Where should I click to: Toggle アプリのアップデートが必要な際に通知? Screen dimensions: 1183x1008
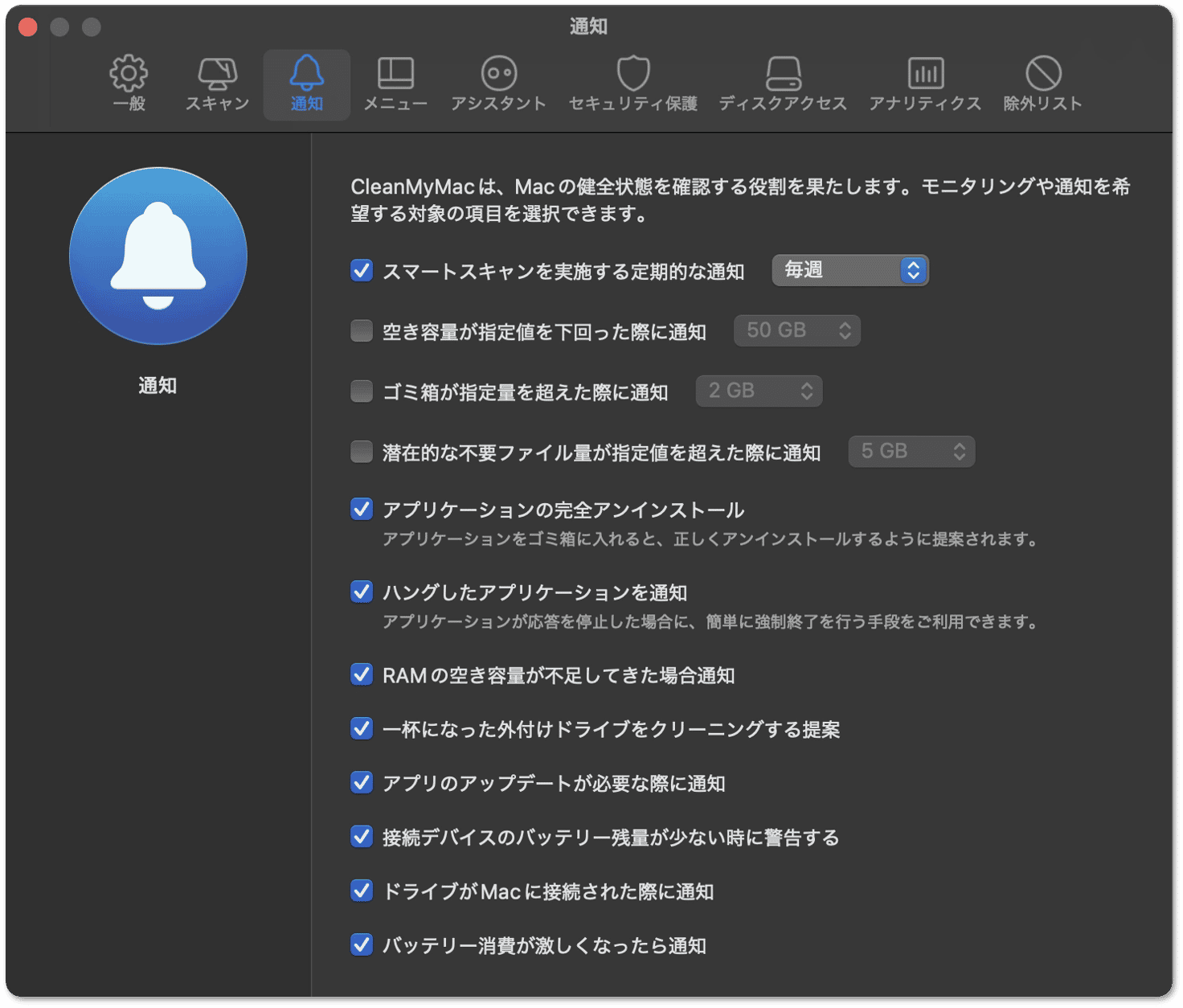point(362,782)
